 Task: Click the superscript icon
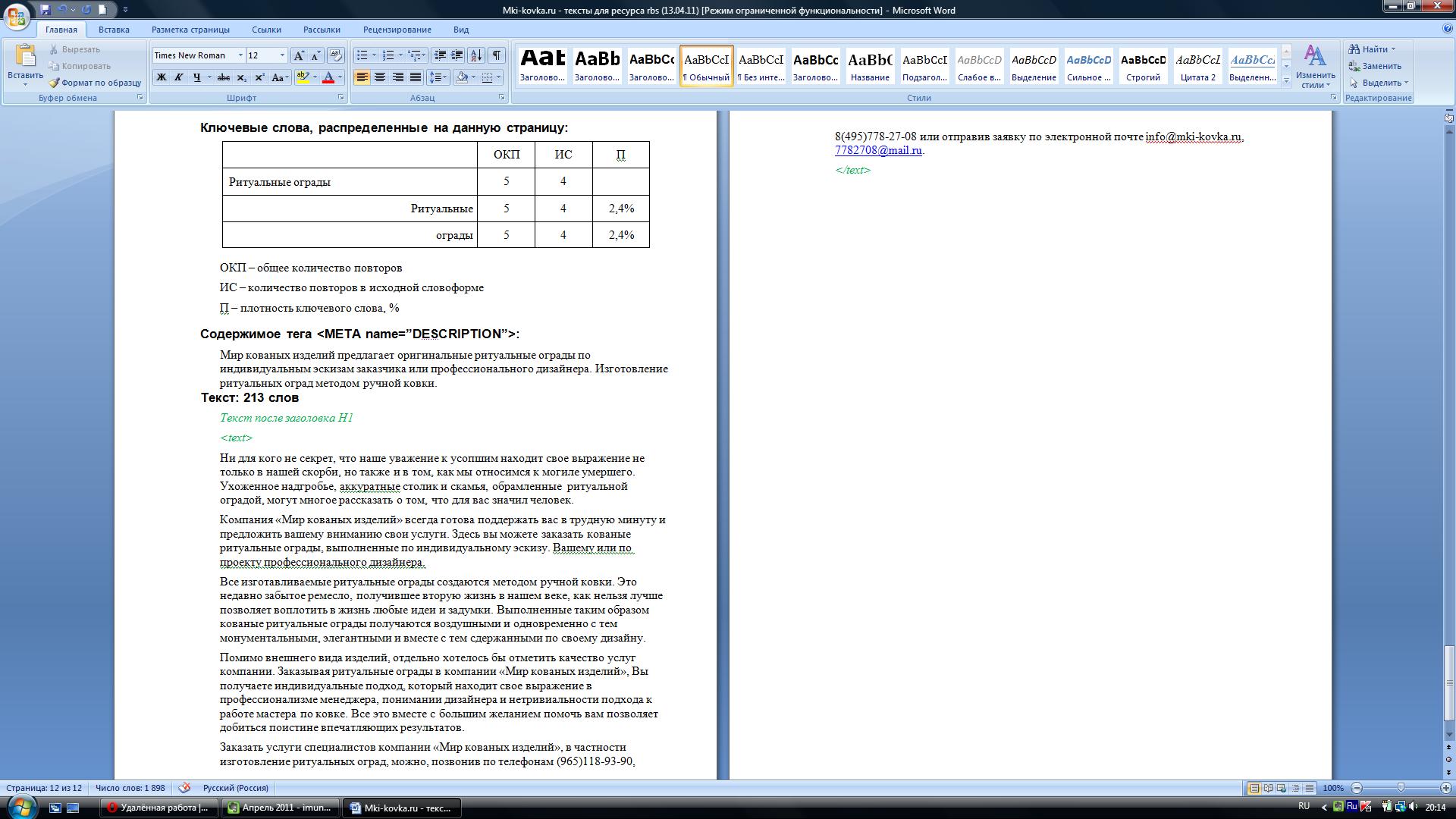point(259,77)
